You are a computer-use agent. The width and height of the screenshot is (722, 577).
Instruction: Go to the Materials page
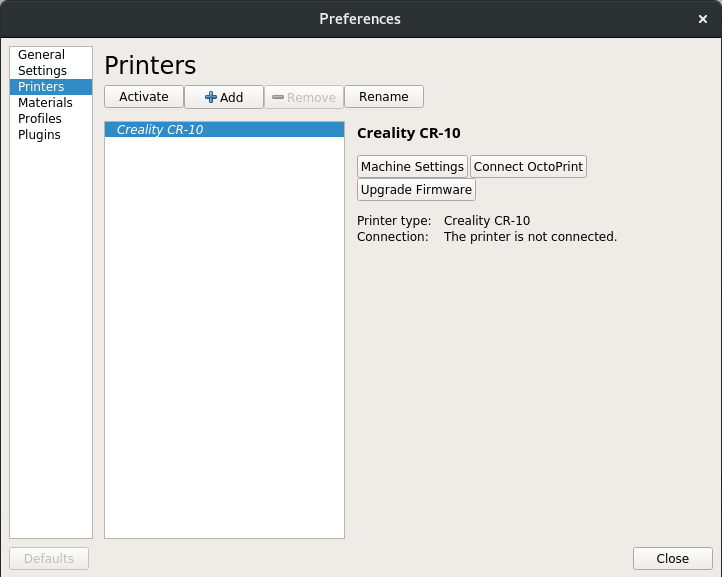51,103
